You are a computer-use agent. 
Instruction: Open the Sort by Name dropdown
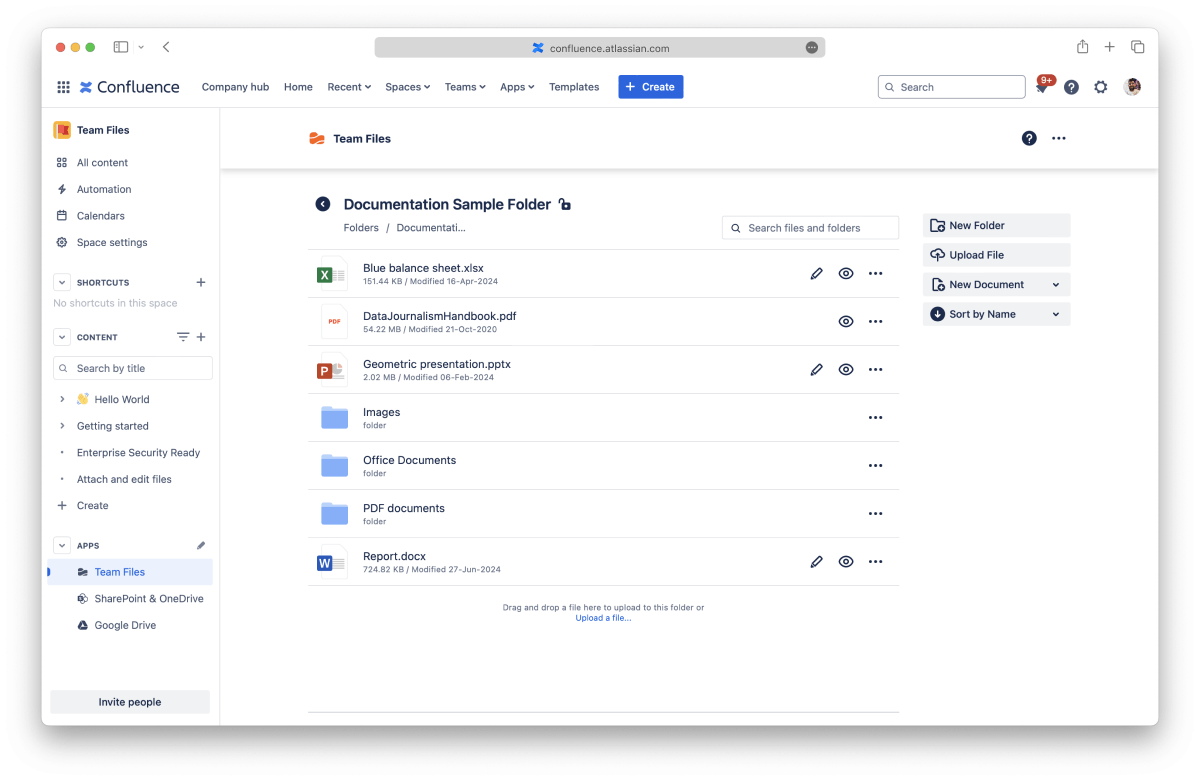click(x=996, y=314)
